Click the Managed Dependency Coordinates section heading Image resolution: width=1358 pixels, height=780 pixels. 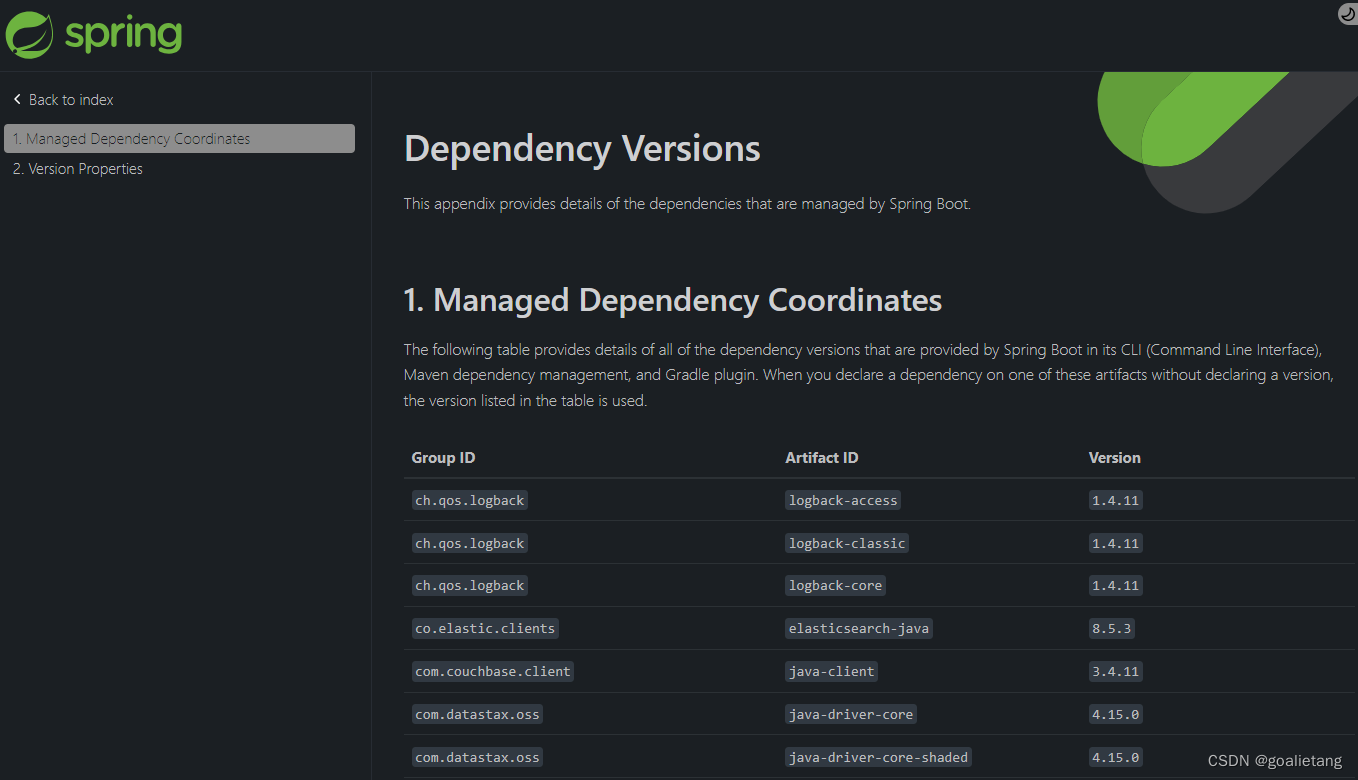(673, 300)
